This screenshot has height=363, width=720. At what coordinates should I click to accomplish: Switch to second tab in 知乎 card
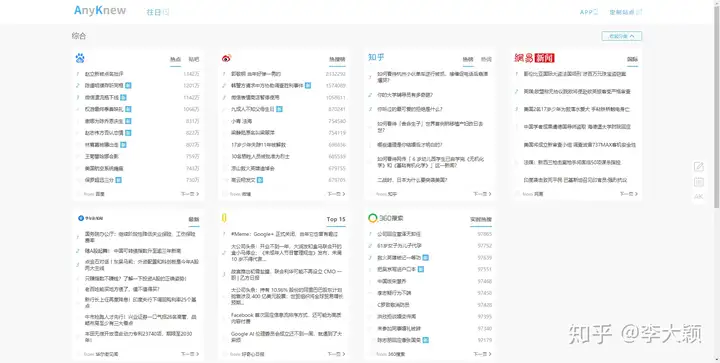tap(486, 60)
